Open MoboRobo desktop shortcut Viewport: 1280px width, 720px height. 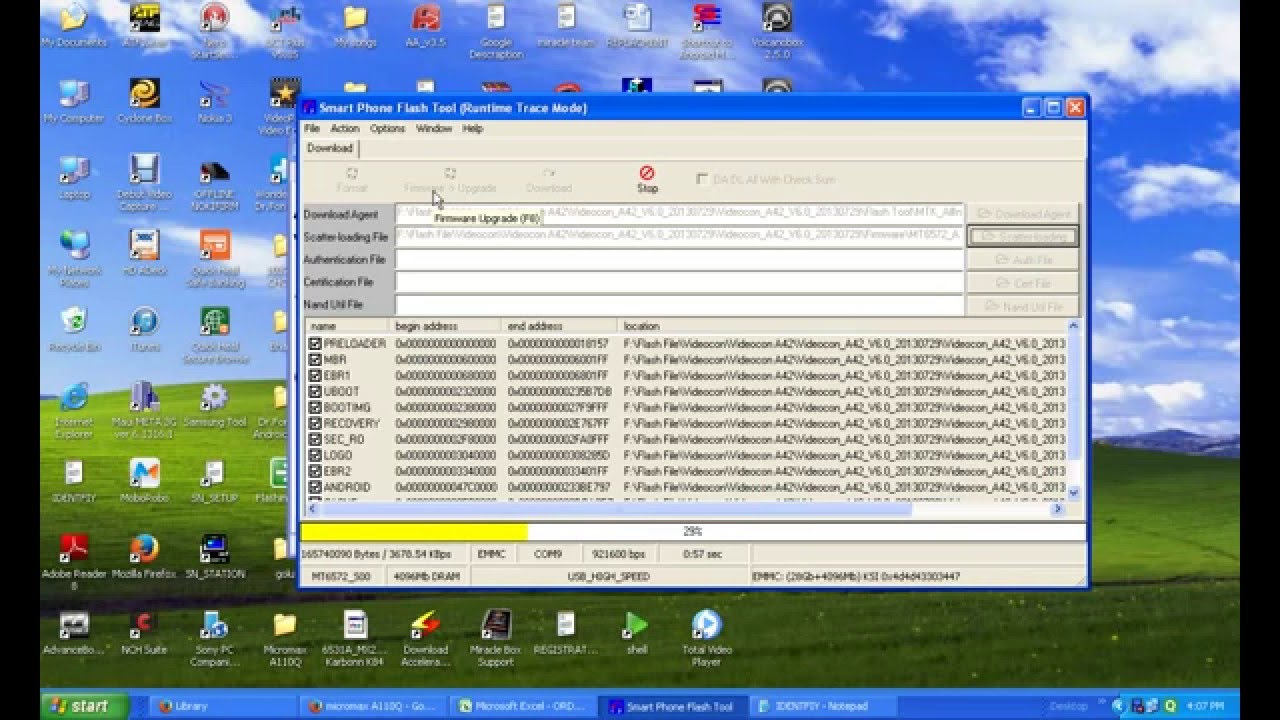(x=145, y=480)
